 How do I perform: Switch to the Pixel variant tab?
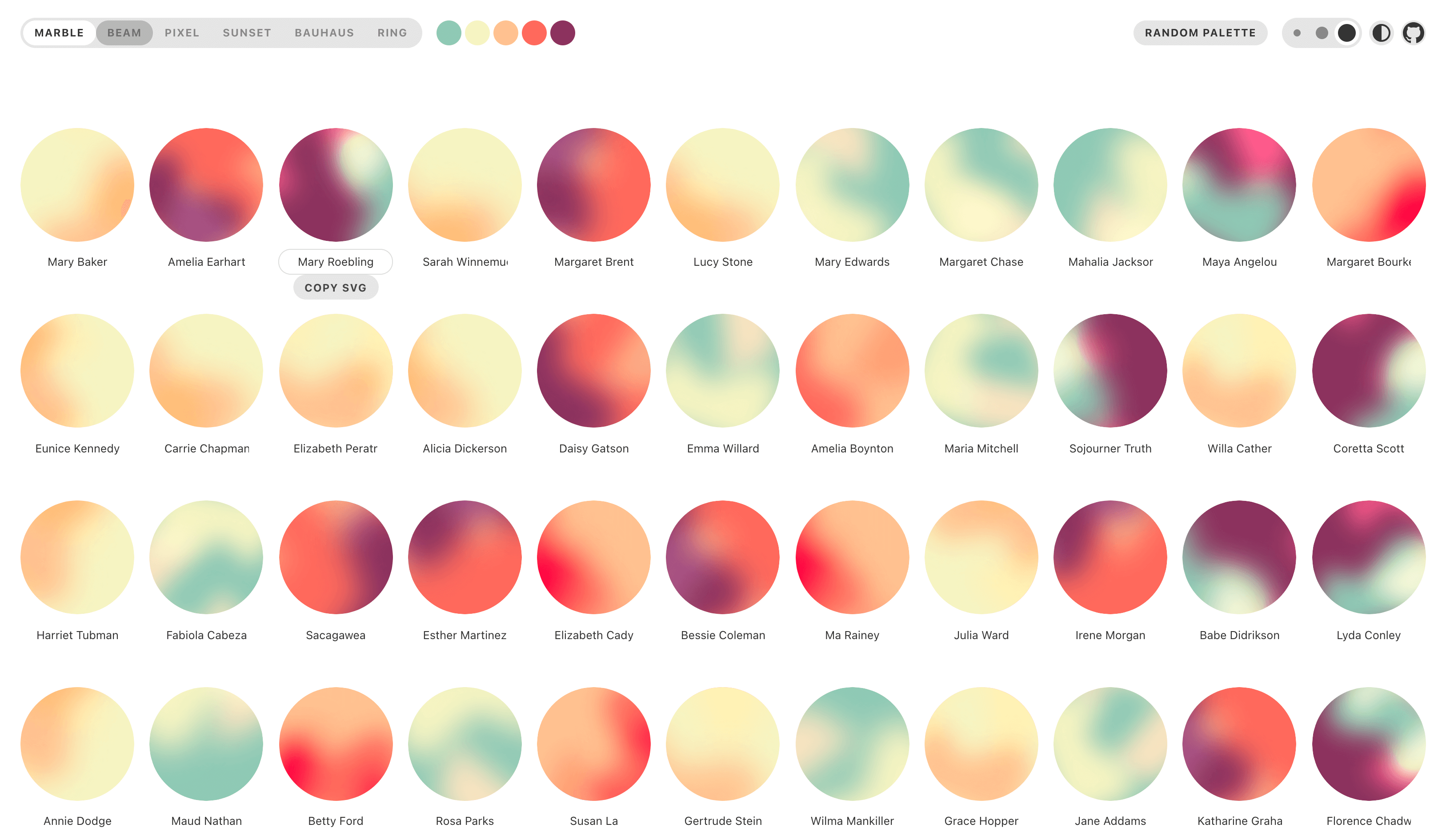pos(182,33)
